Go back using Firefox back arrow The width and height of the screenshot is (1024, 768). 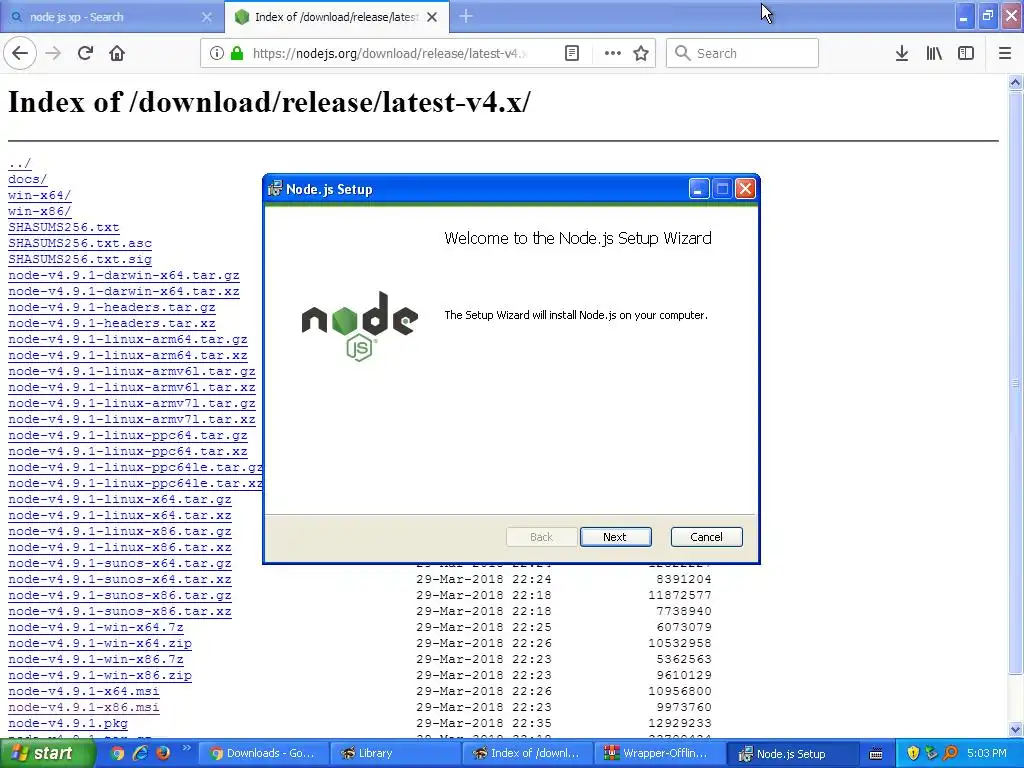point(20,53)
